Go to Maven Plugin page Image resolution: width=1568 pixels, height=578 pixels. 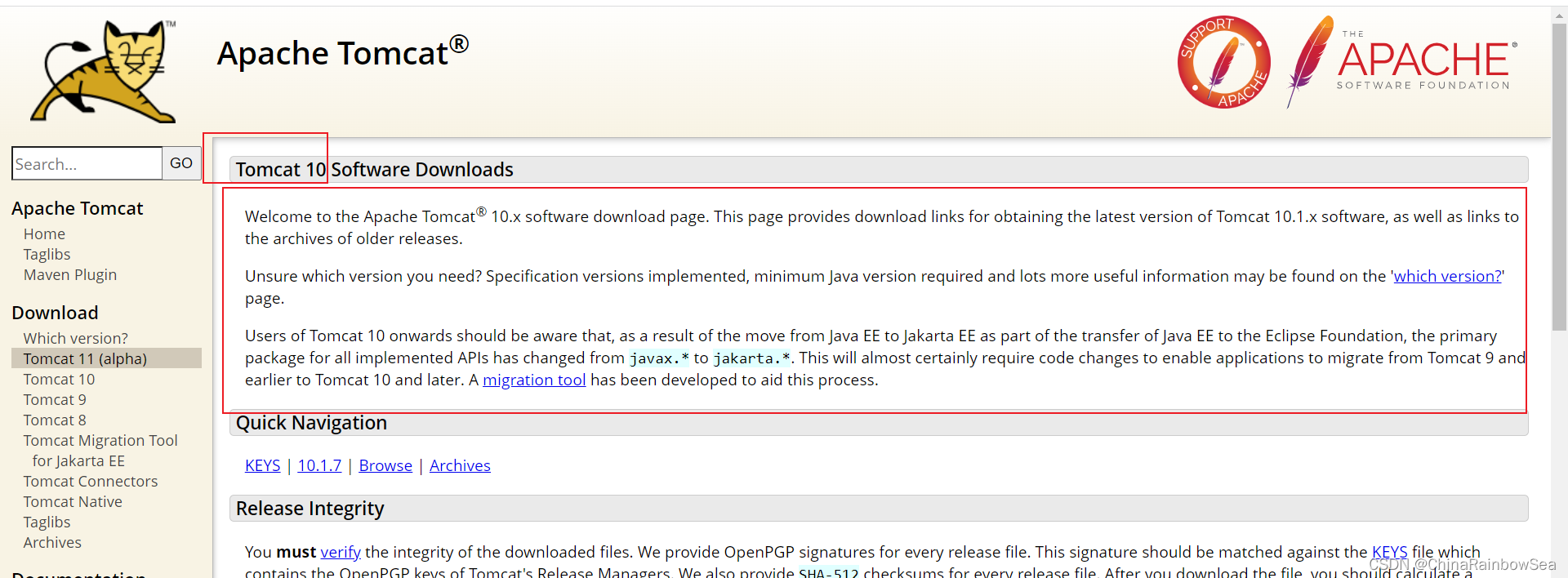[x=70, y=275]
